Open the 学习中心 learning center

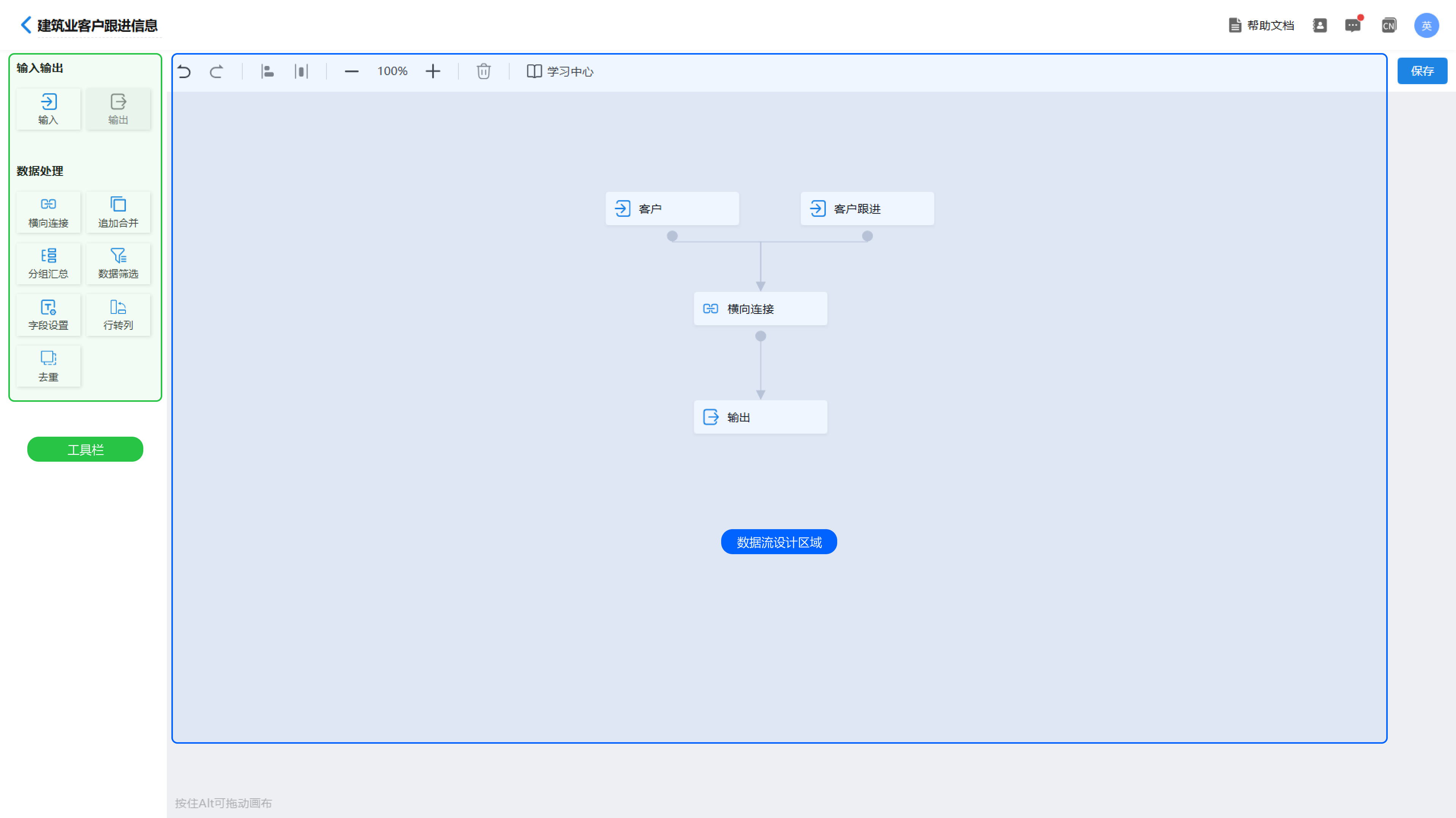(x=560, y=71)
